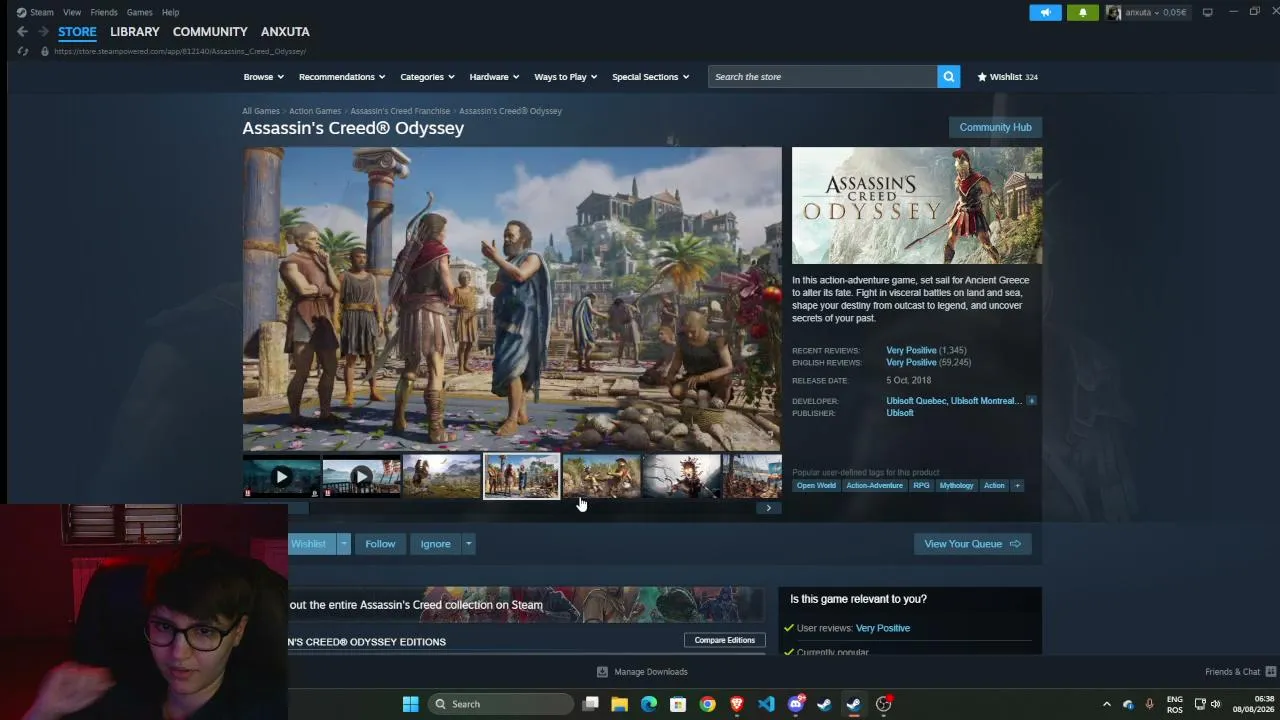Click the Manage Downloads icon

[602, 672]
